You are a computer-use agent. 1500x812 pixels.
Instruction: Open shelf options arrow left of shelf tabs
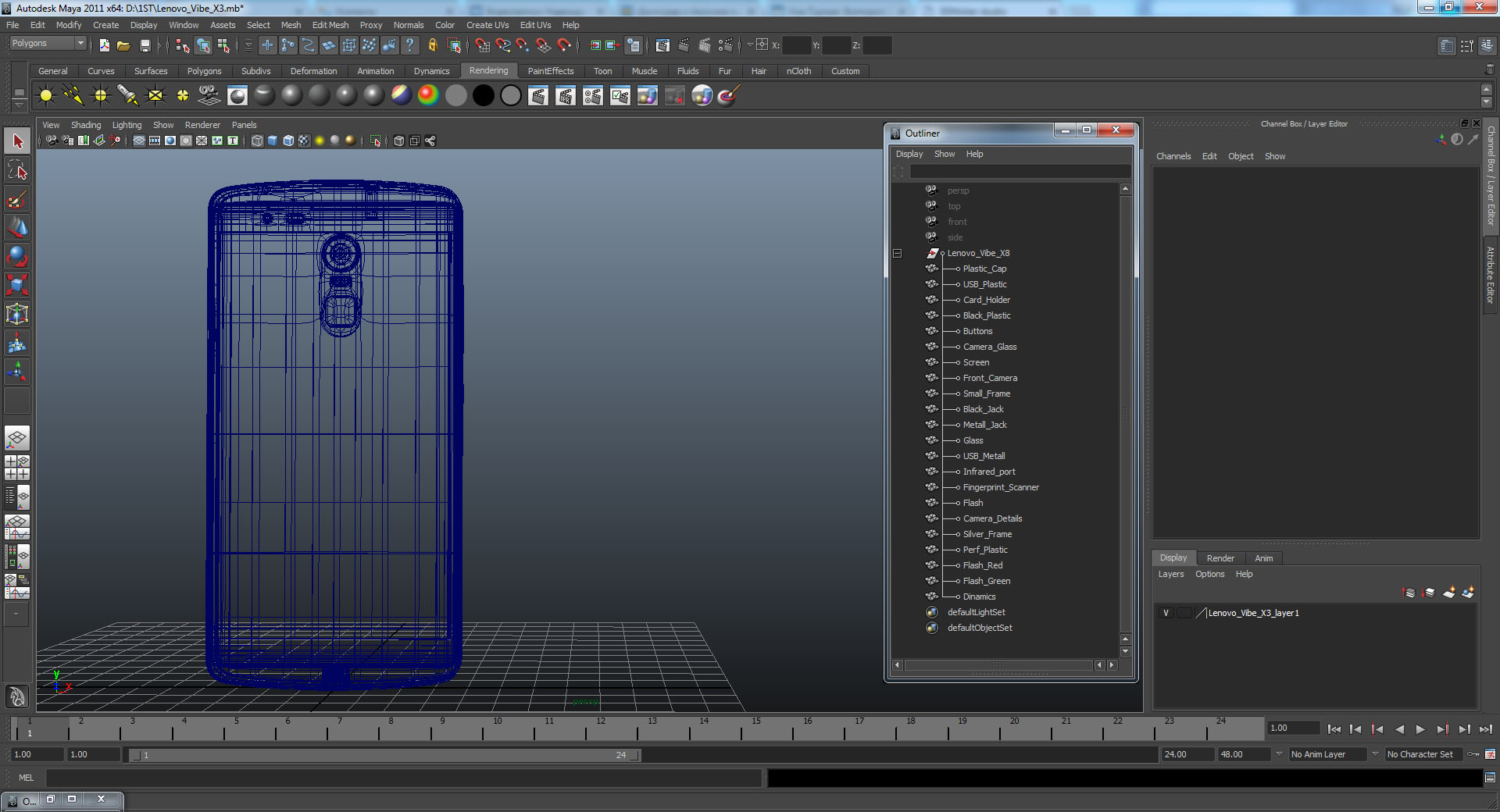point(20,105)
